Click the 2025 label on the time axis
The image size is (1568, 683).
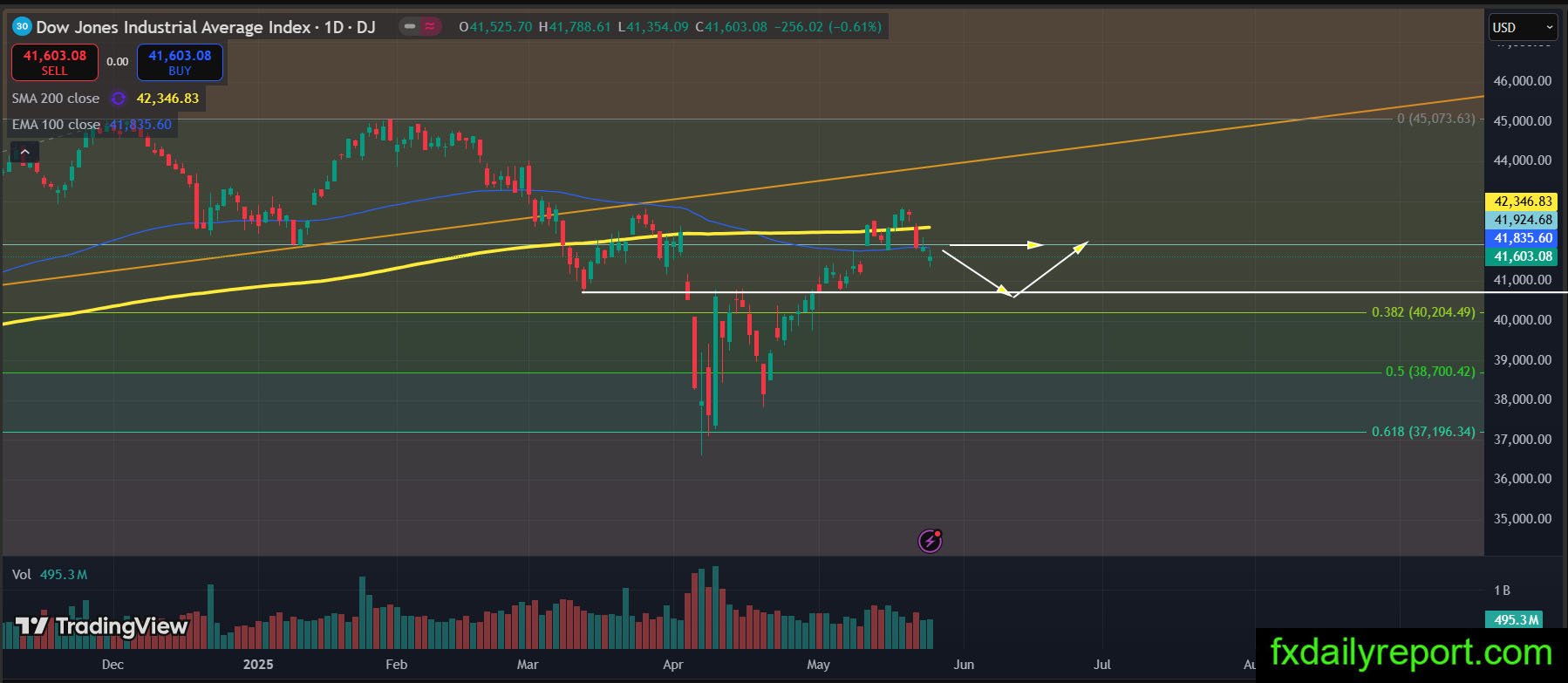click(x=258, y=665)
